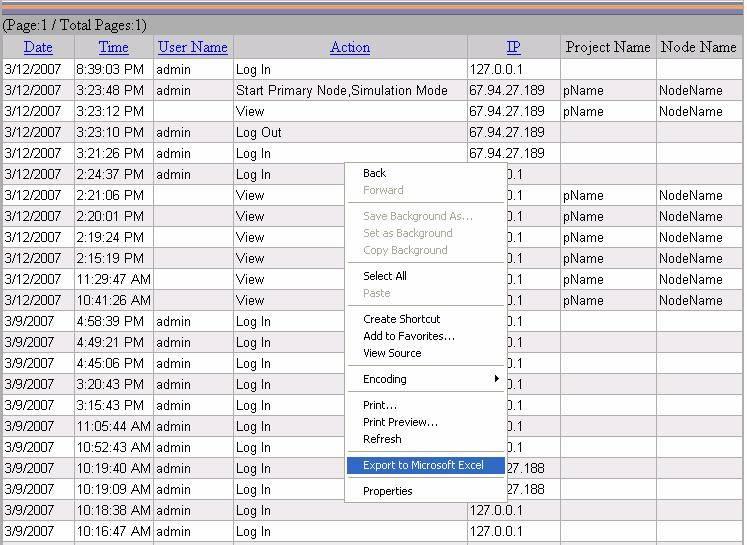This screenshot has width=747, height=545.
Task: Select Print... in the context menu
Action: coord(380,405)
